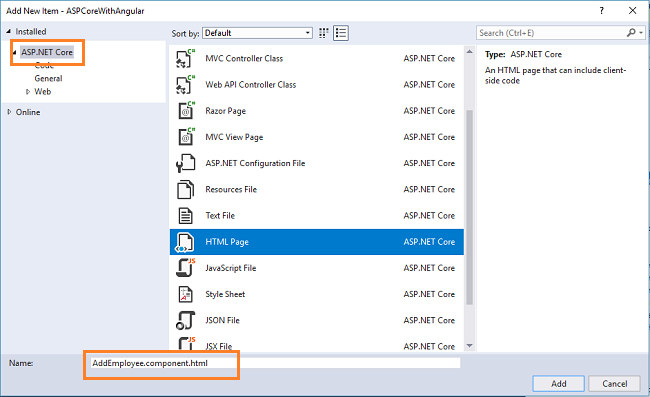Switch to small icons list view

point(341,33)
